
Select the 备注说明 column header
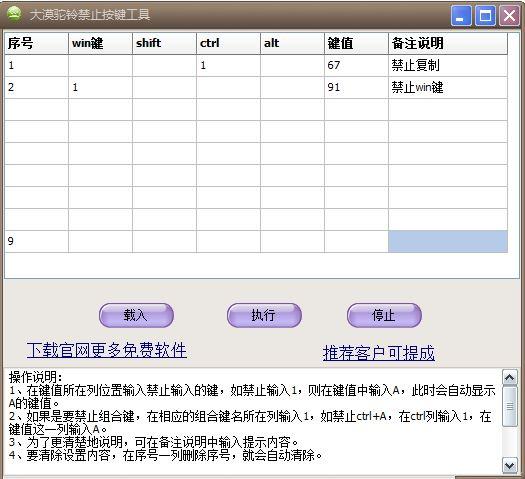(x=448, y=43)
